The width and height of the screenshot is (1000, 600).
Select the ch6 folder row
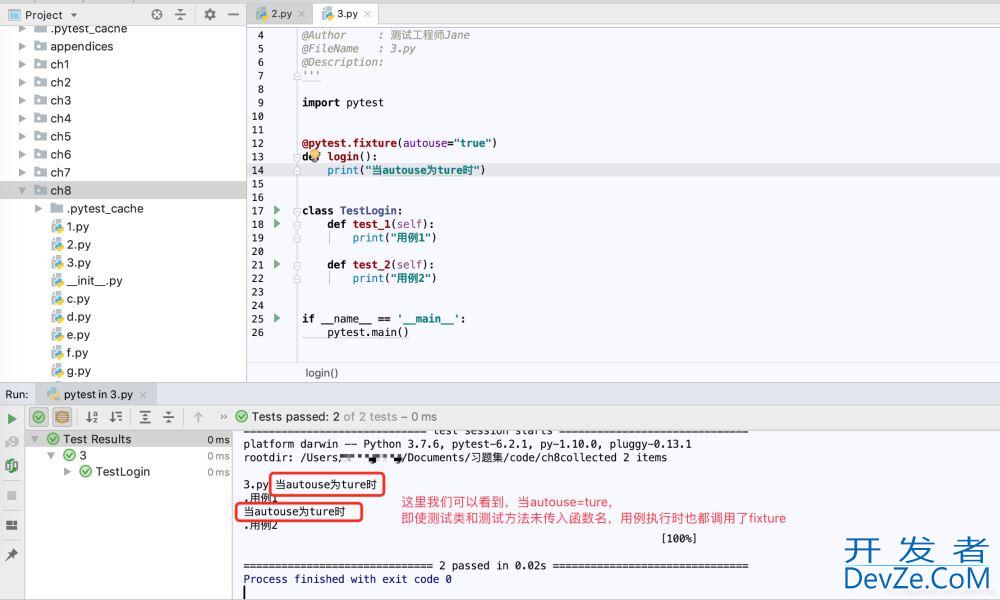pyautogui.click(x=122, y=154)
